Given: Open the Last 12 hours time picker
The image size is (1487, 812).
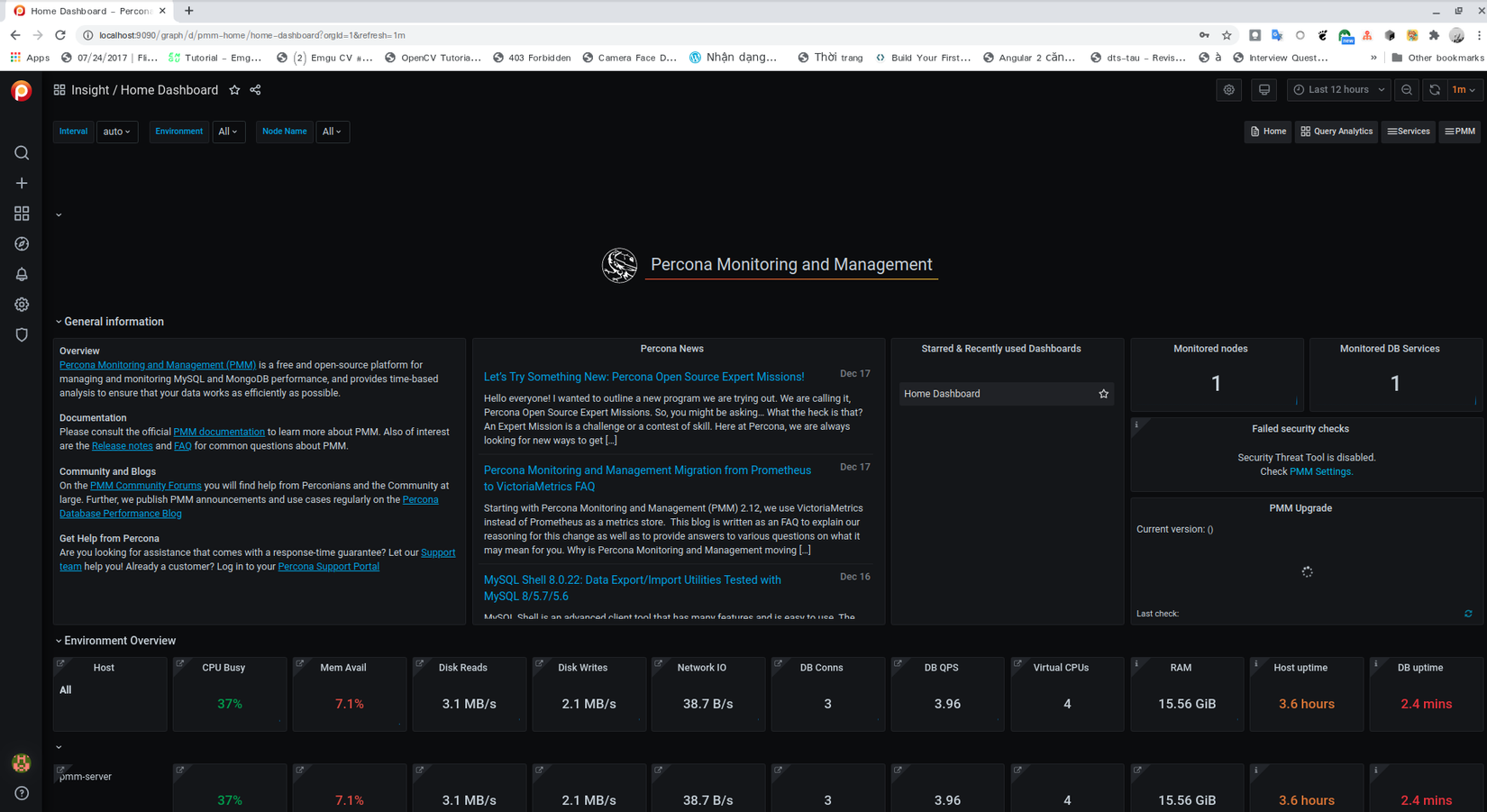Looking at the screenshot, I should pos(1338,90).
